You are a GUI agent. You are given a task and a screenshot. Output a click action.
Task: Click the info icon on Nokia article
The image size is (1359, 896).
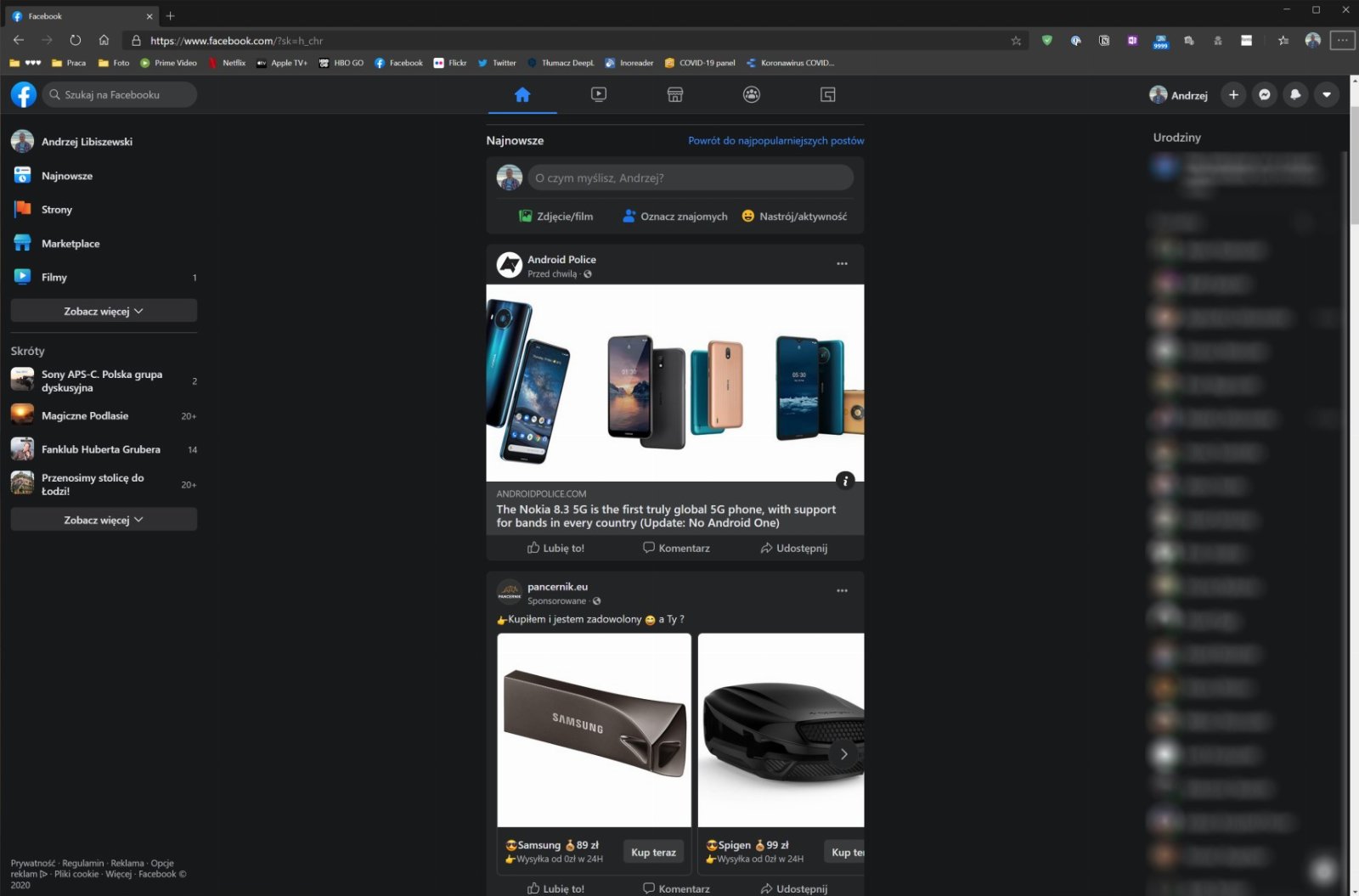pos(845,481)
